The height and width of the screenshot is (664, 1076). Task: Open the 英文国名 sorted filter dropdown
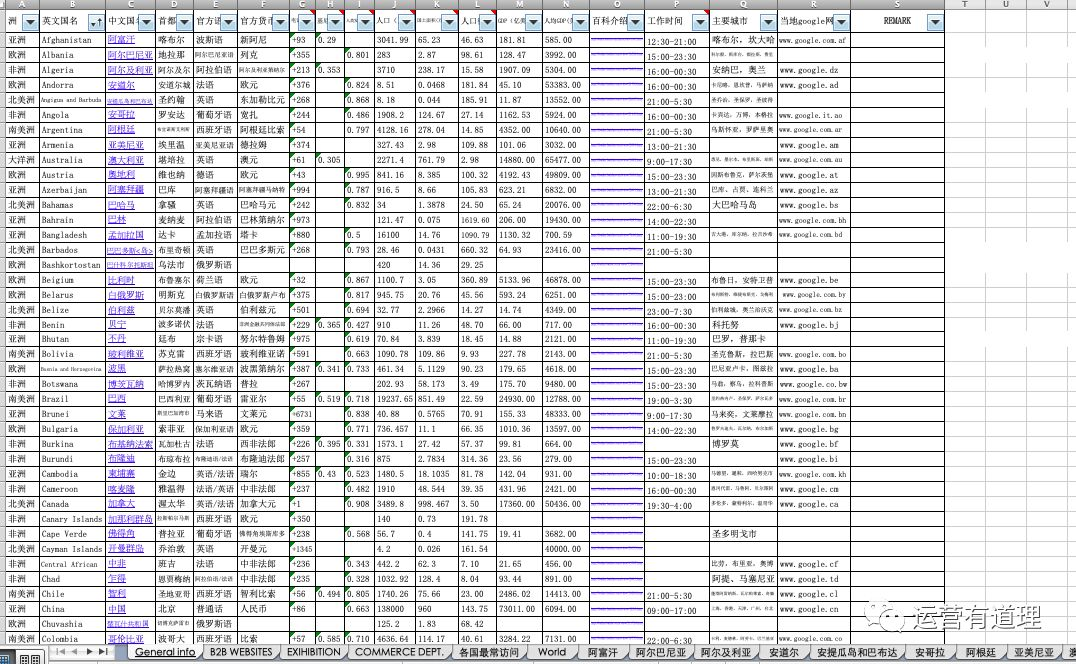click(97, 23)
